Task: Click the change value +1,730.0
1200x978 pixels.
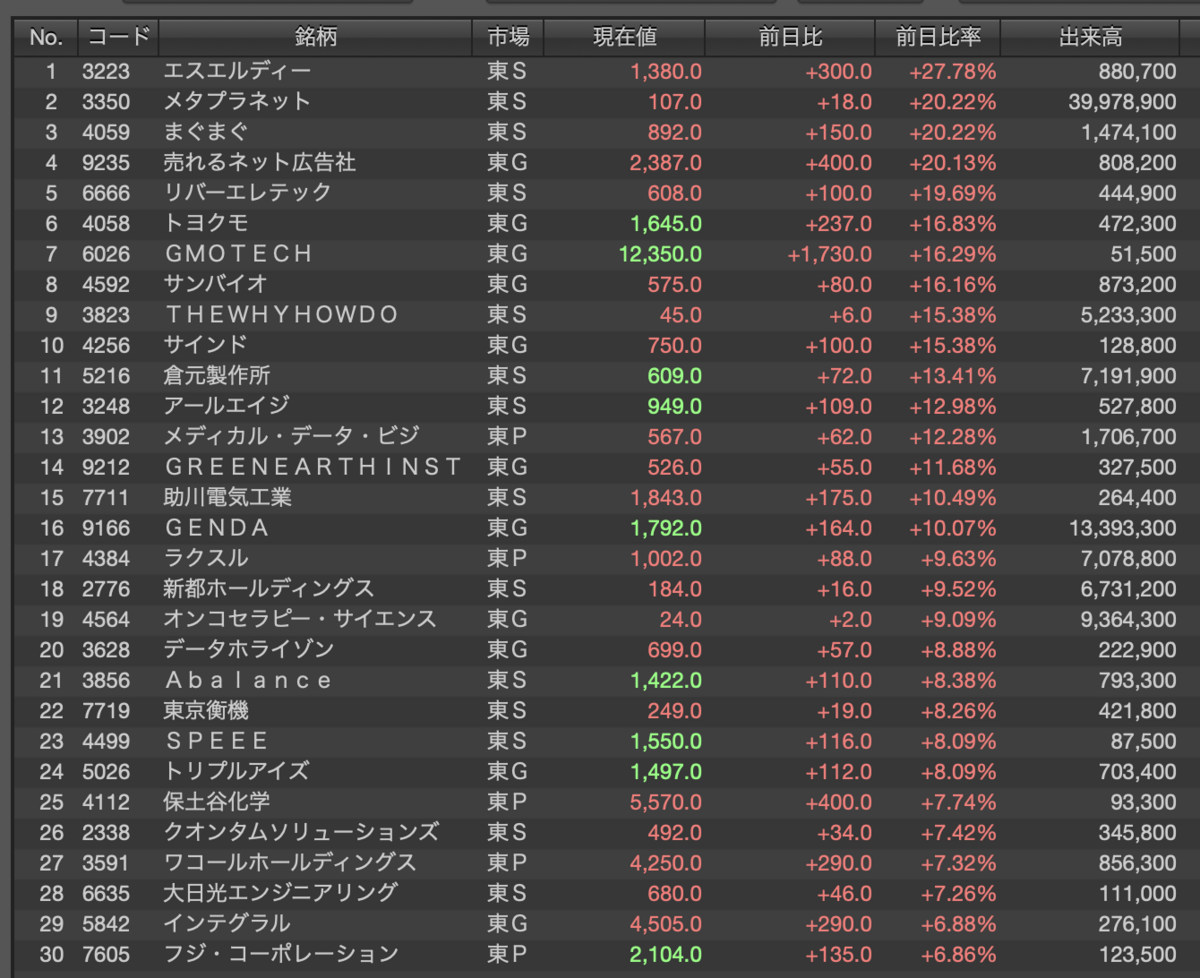Action: (830, 254)
